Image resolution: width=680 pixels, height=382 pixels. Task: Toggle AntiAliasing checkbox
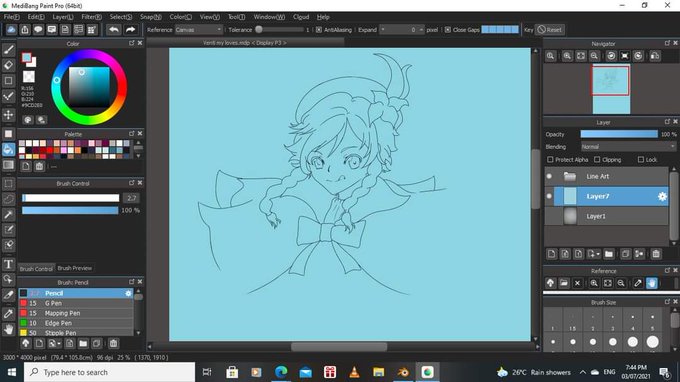(319, 29)
